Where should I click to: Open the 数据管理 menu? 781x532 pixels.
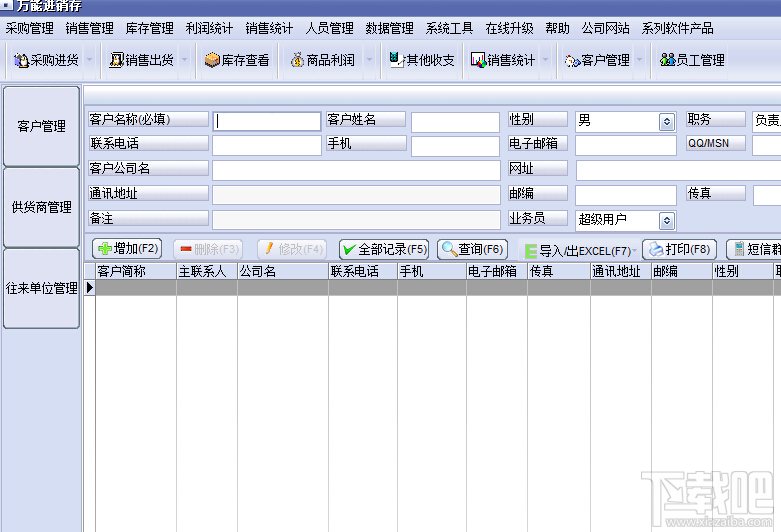click(x=389, y=28)
